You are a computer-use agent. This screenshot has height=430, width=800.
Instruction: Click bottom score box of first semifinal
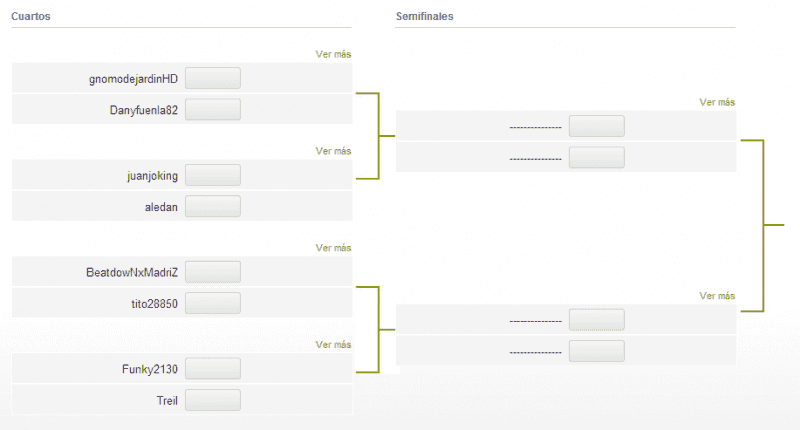(596, 158)
